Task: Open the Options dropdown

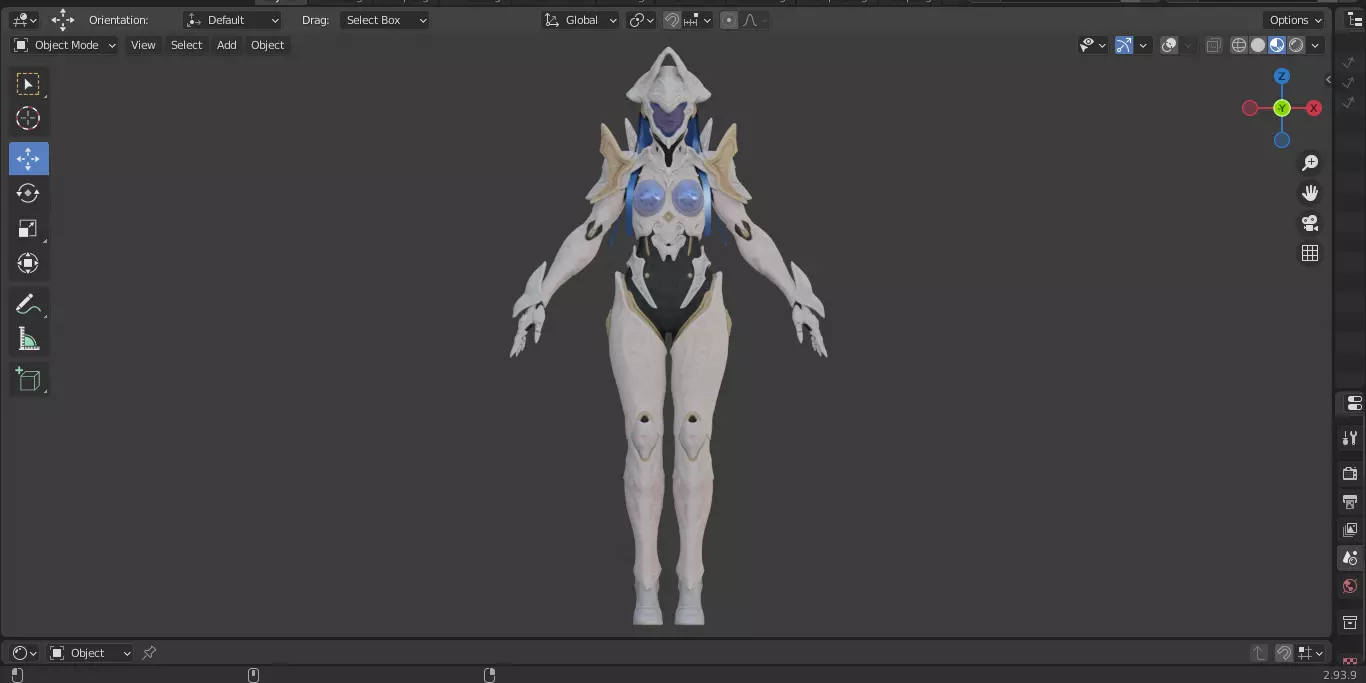Action: point(1296,20)
